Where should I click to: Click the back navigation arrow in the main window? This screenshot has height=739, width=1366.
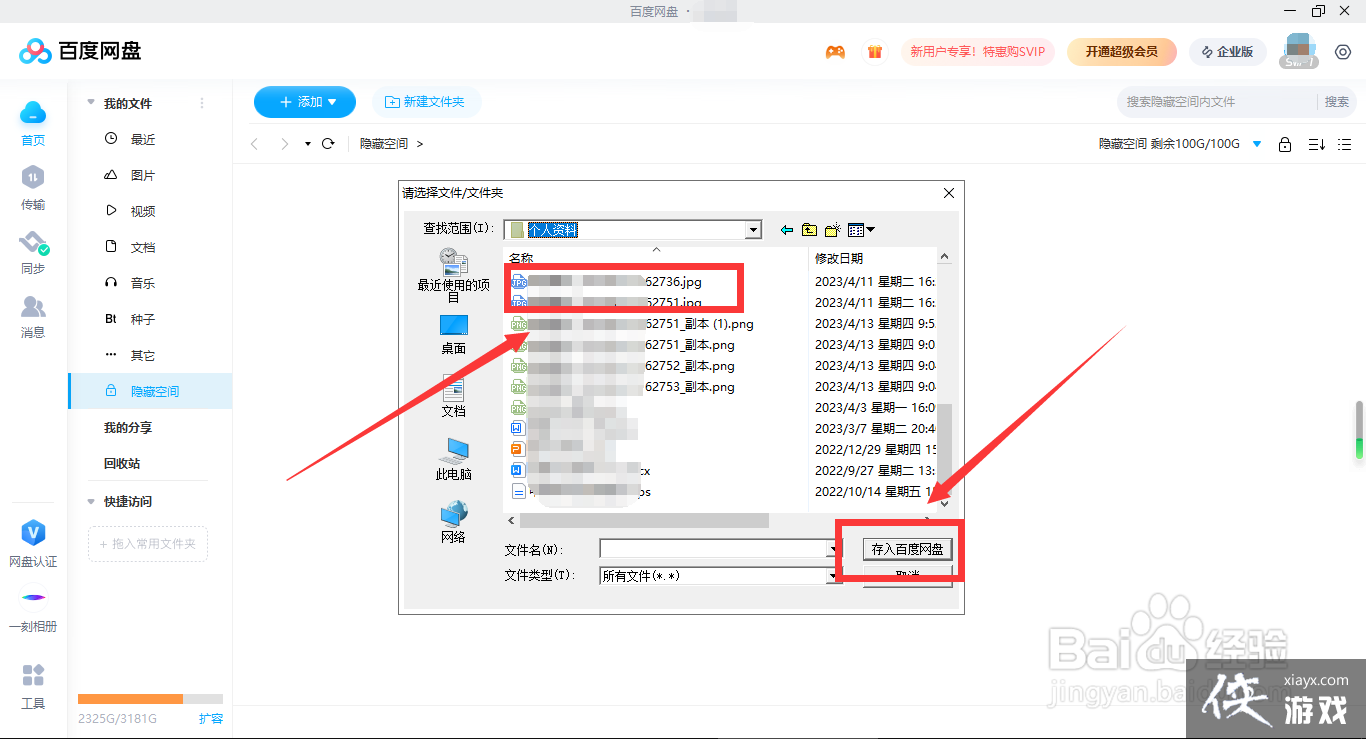[255, 144]
